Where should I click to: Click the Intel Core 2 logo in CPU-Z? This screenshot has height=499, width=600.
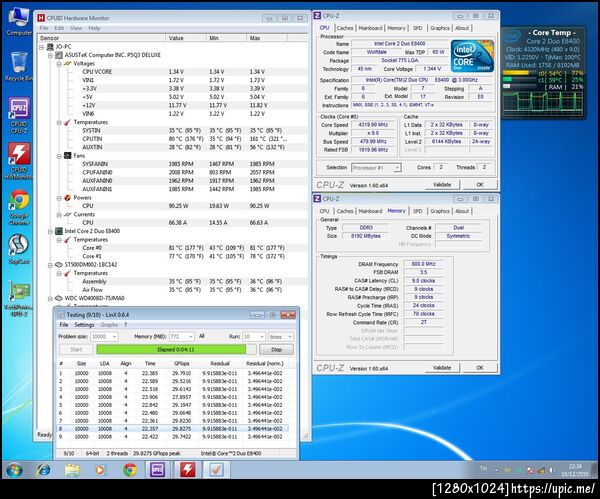(472, 56)
